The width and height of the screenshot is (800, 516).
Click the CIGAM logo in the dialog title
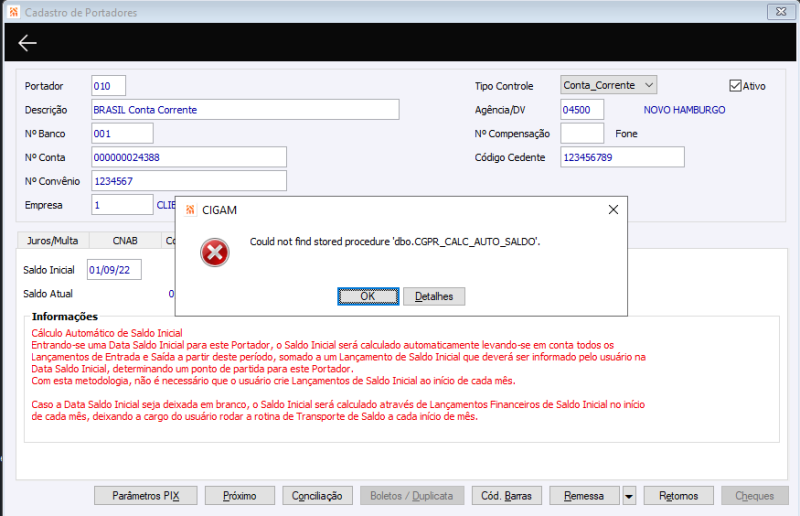190,210
